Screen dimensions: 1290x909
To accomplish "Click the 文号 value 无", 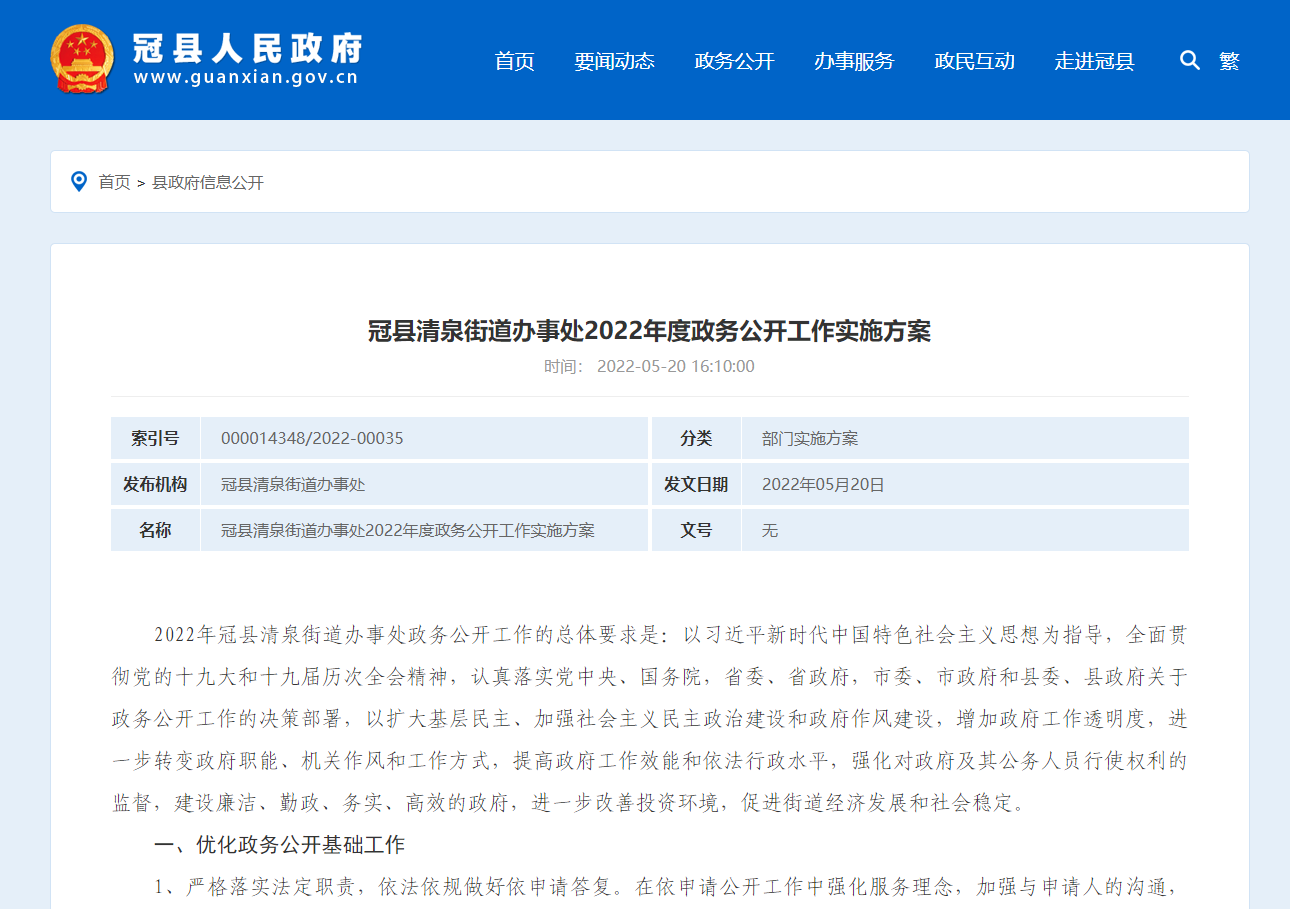I will tap(770, 530).
